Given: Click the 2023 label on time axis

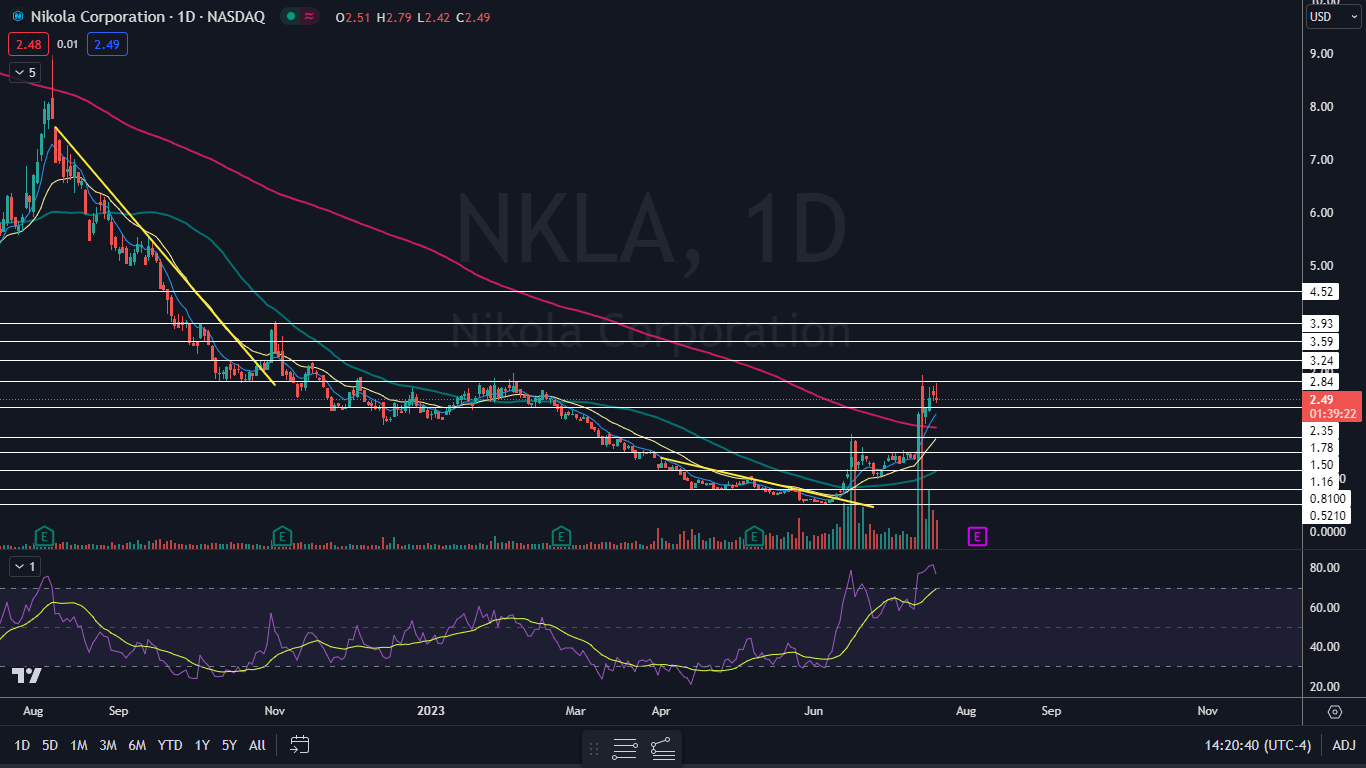Looking at the screenshot, I should [x=429, y=711].
